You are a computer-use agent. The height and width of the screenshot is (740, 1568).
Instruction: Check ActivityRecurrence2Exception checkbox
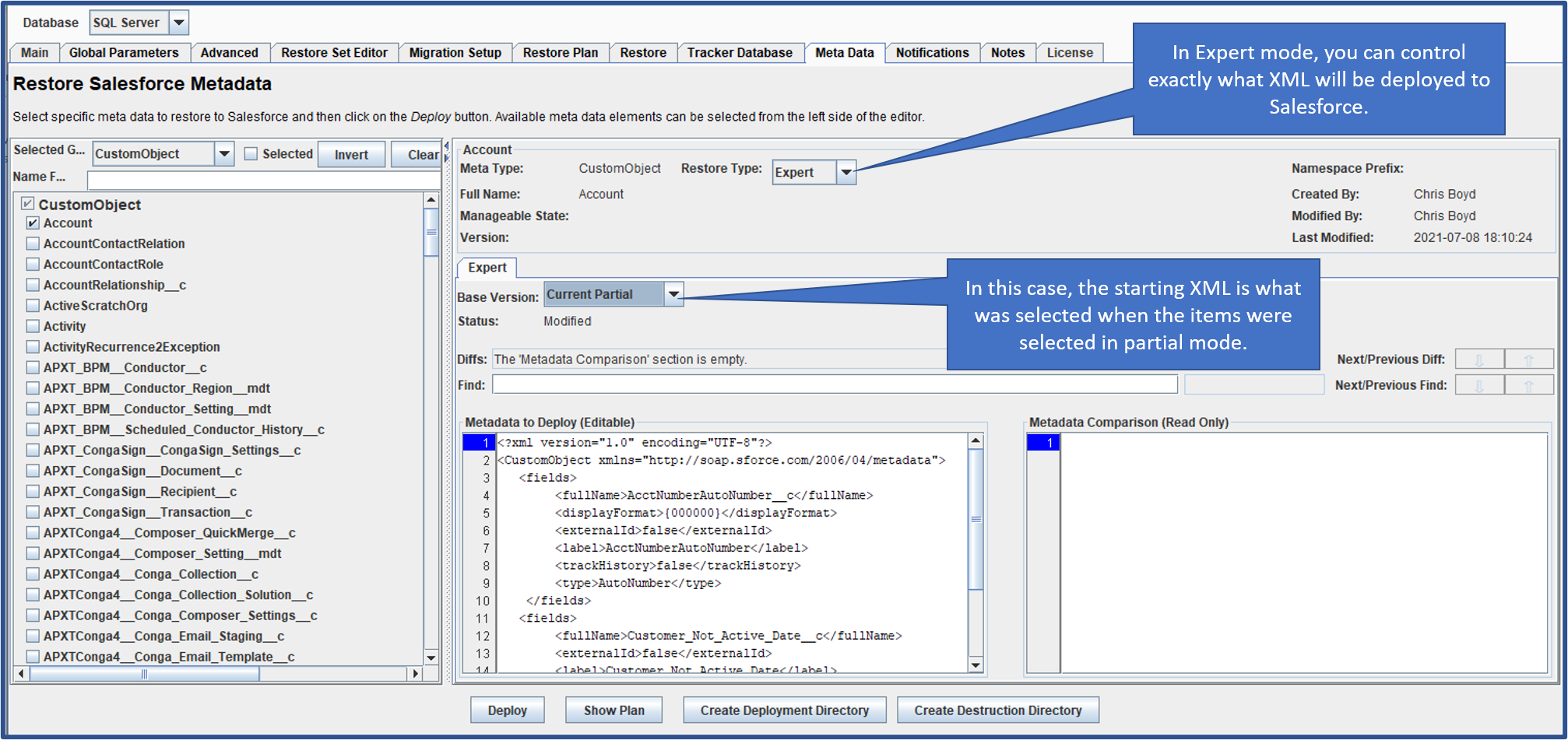tap(33, 347)
